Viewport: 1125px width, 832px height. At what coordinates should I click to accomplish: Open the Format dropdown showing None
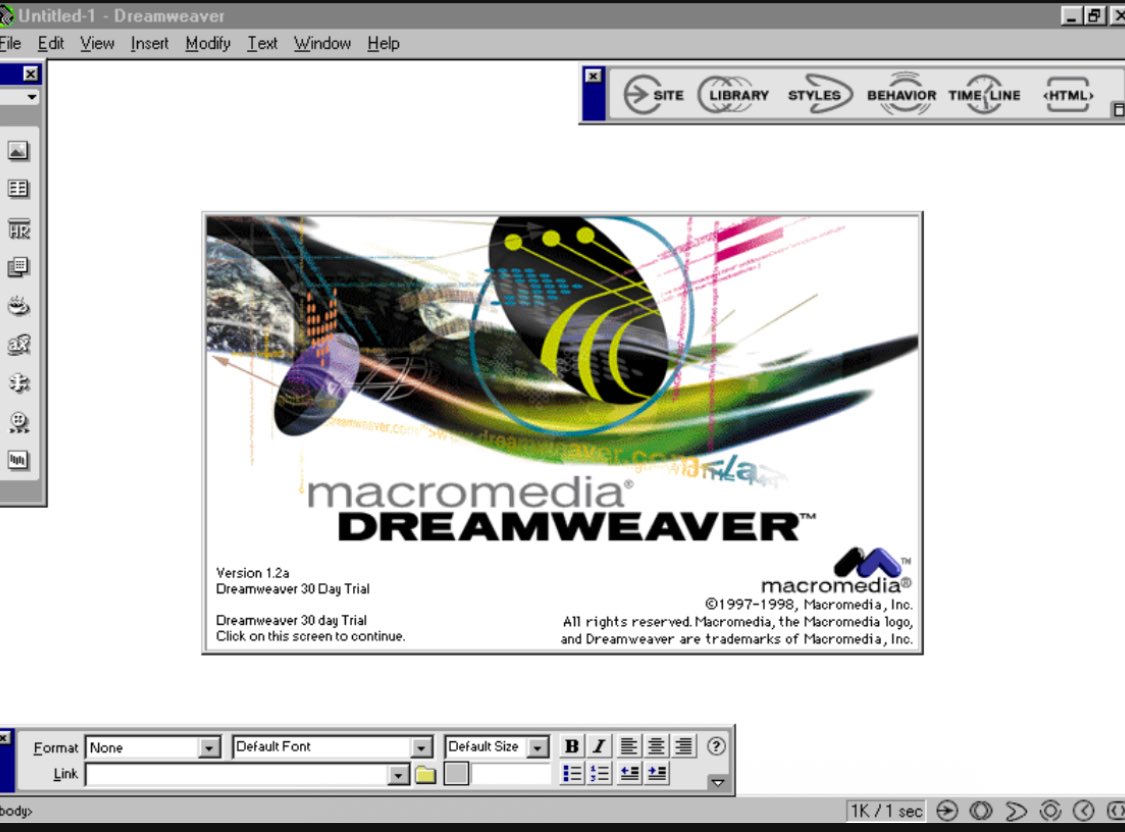pyautogui.click(x=209, y=747)
